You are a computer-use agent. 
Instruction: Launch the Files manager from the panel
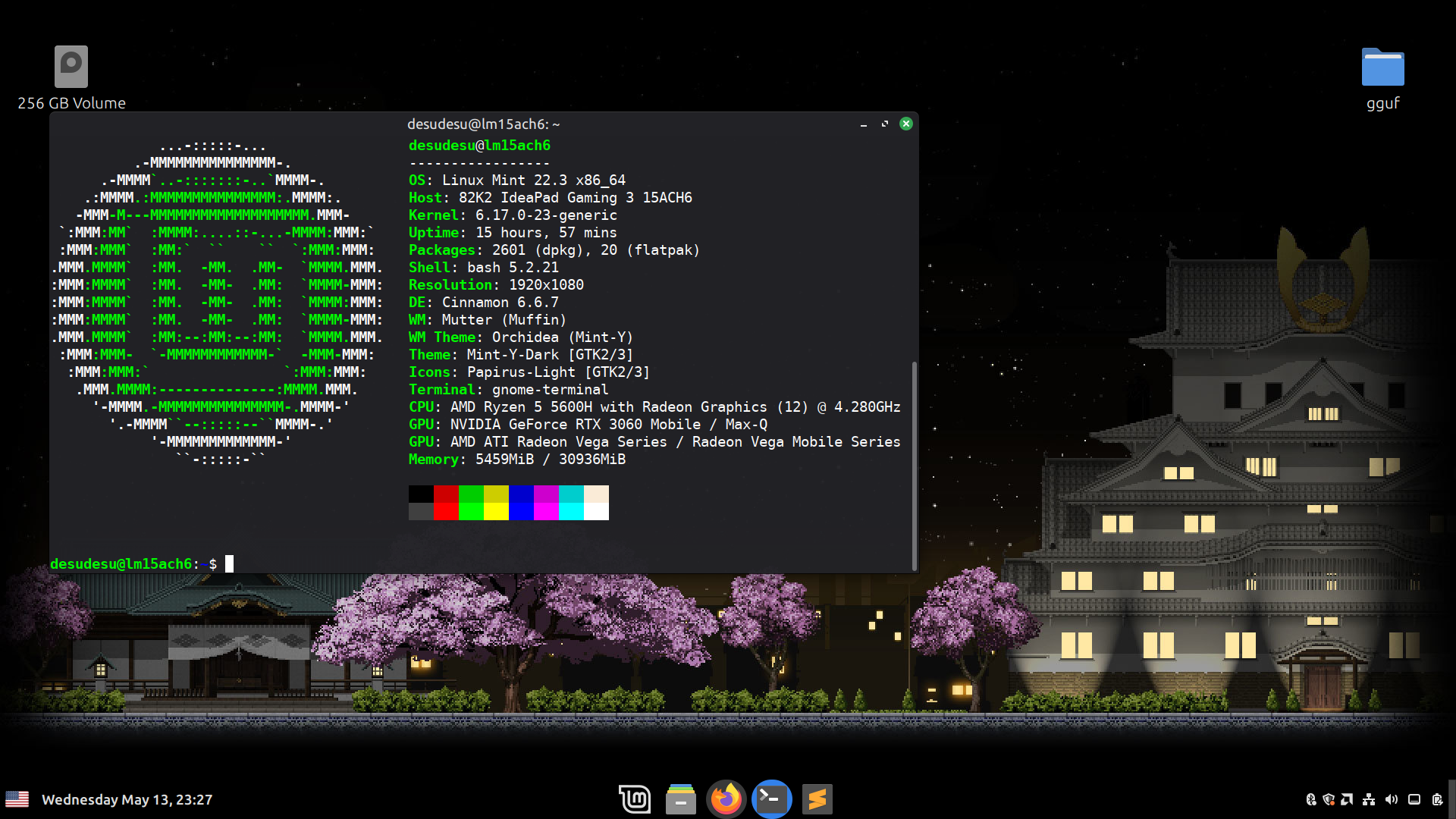coord(680,799)
